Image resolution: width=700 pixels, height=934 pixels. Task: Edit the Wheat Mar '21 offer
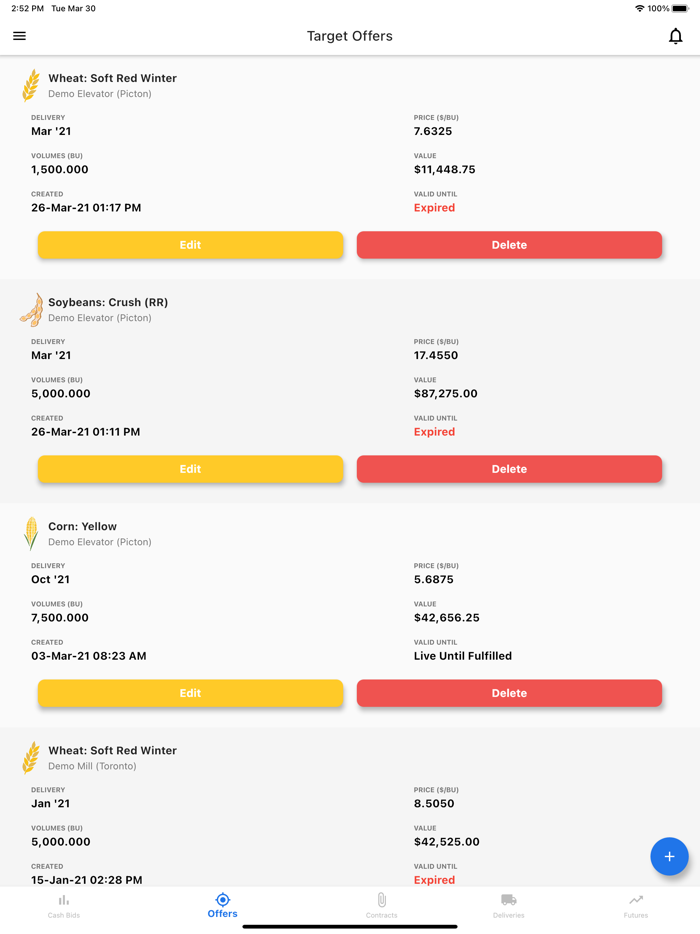point(190,245)
